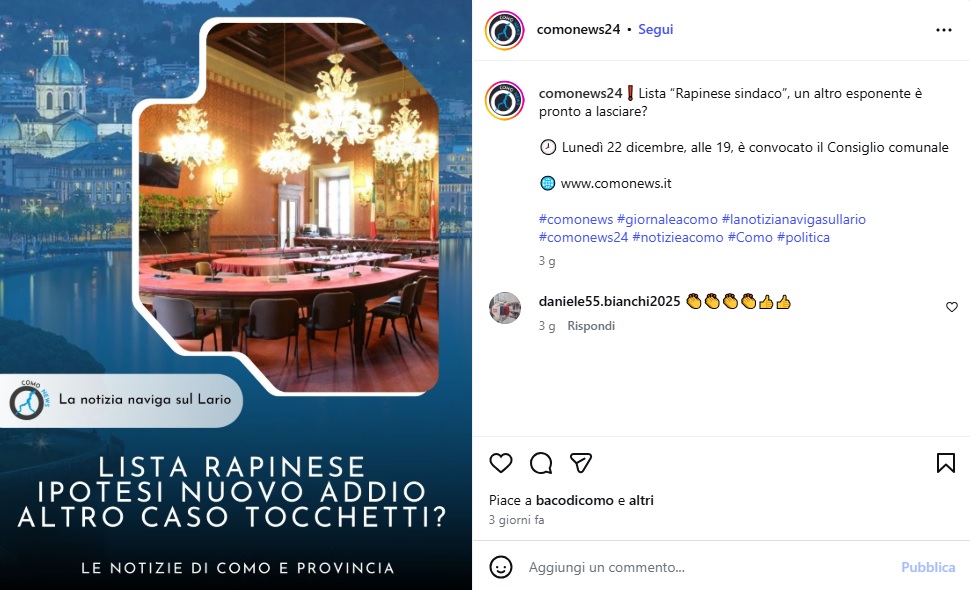Open comonews24 profile picture beside caption
The image size is (970, 590).
(504, 100)
